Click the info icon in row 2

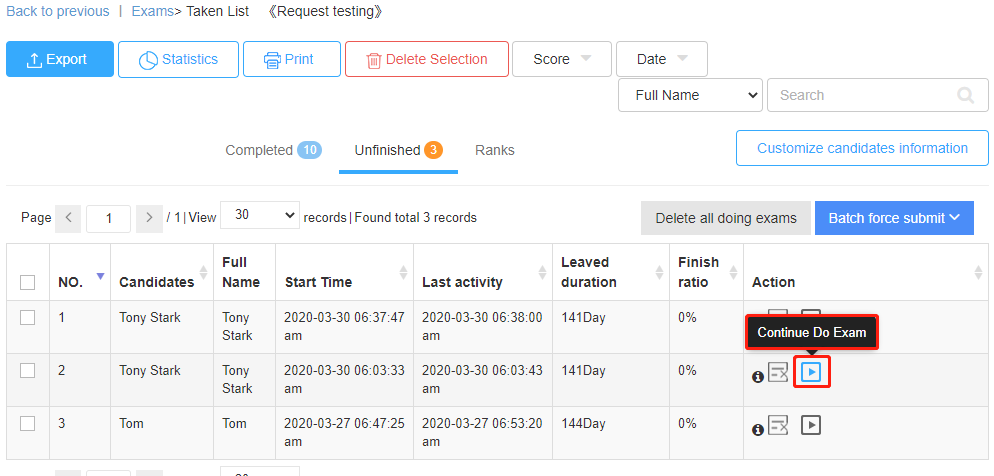[x=758, y=377]
